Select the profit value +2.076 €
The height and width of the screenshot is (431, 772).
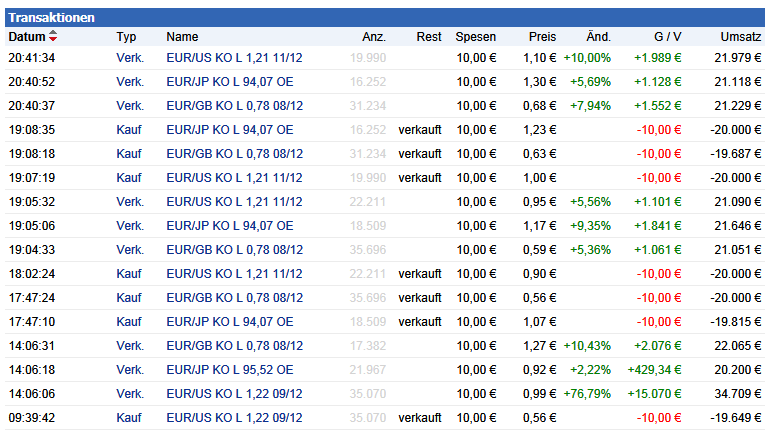pyautogui.click(x=658, y=346)
